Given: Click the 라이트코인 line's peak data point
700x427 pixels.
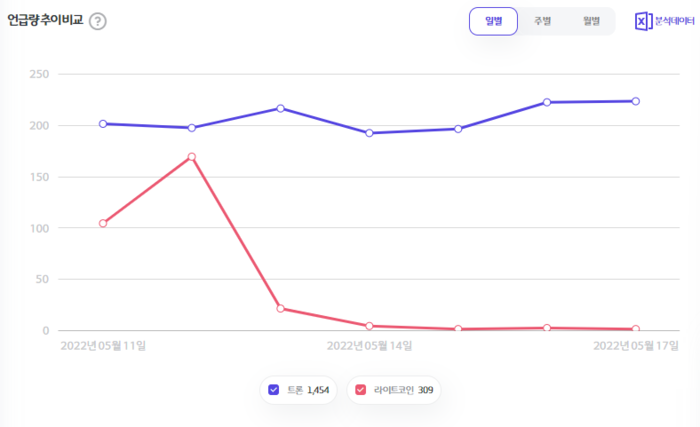Looking at the screenshot, I should (x=191, y=157).
